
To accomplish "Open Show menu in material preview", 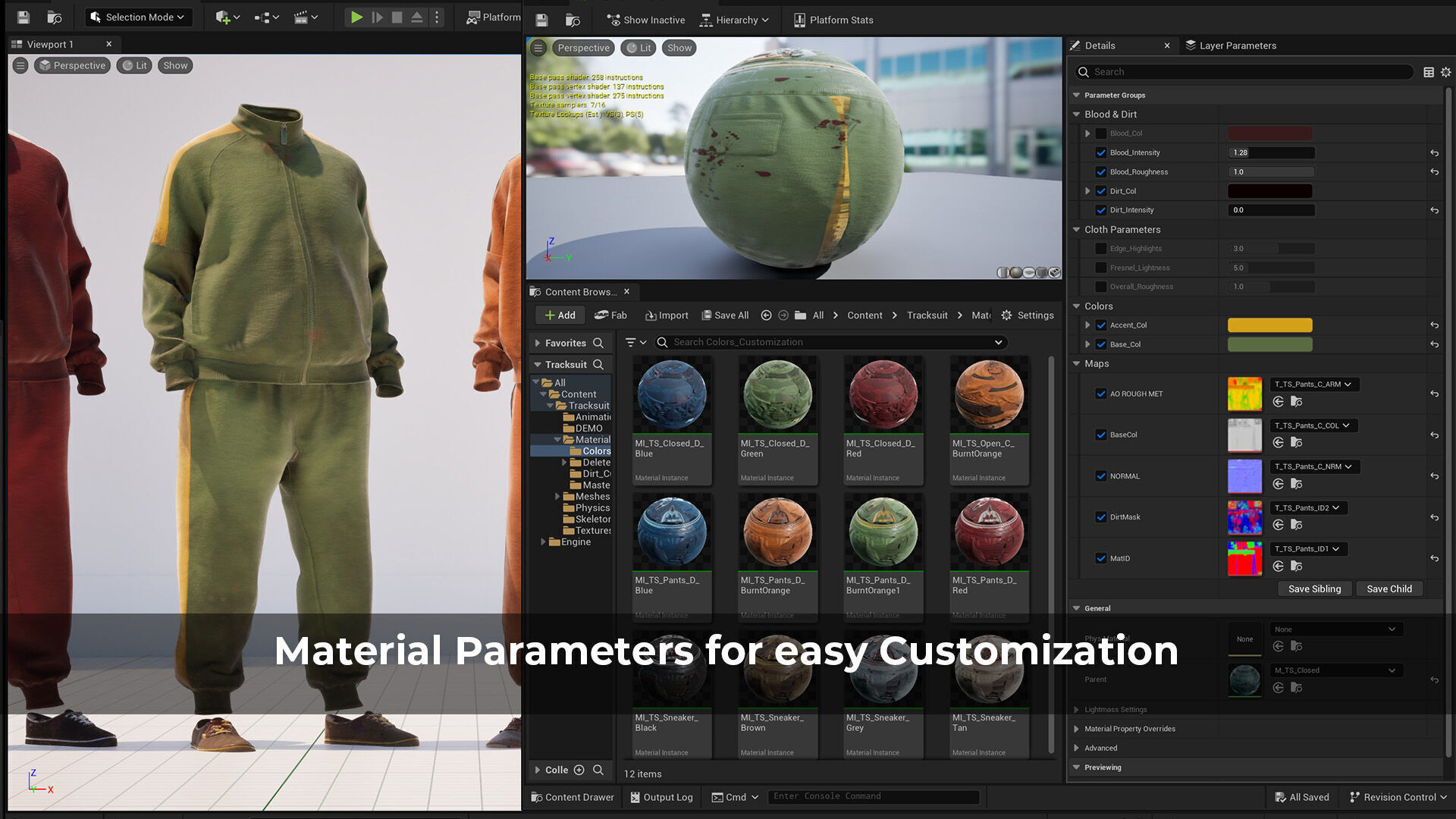I will pyautogui.click(x=679, y=48).
